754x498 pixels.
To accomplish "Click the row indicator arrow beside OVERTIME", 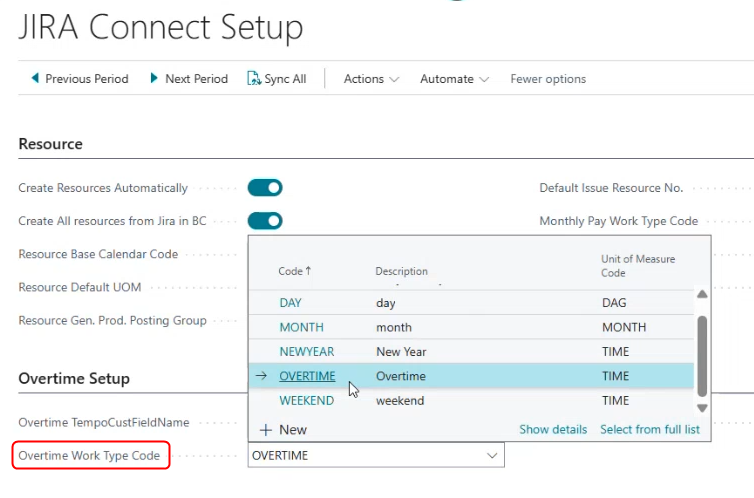I will click(x=262, y=376).
